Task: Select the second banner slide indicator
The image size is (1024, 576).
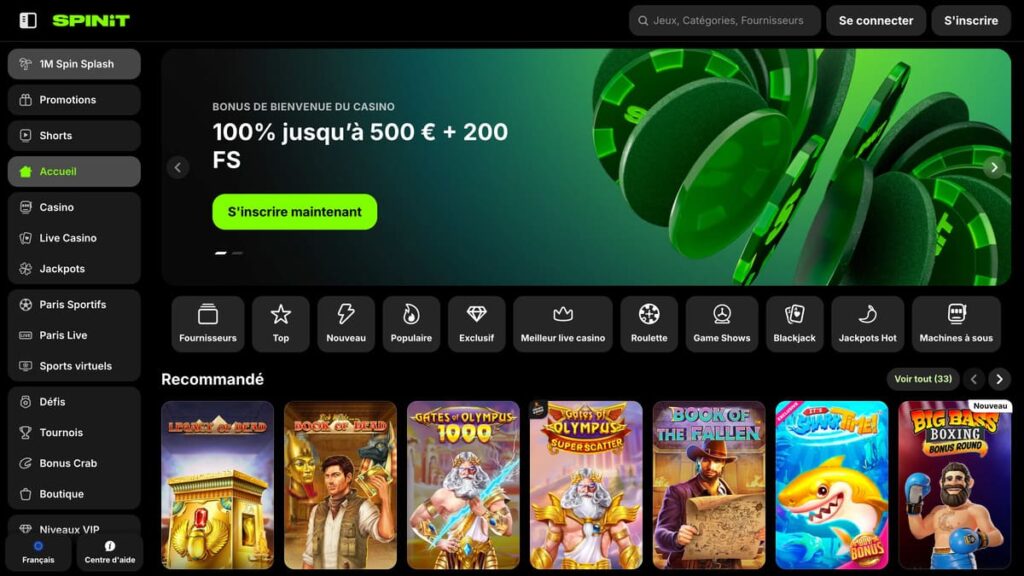Action: pos(237,253)
